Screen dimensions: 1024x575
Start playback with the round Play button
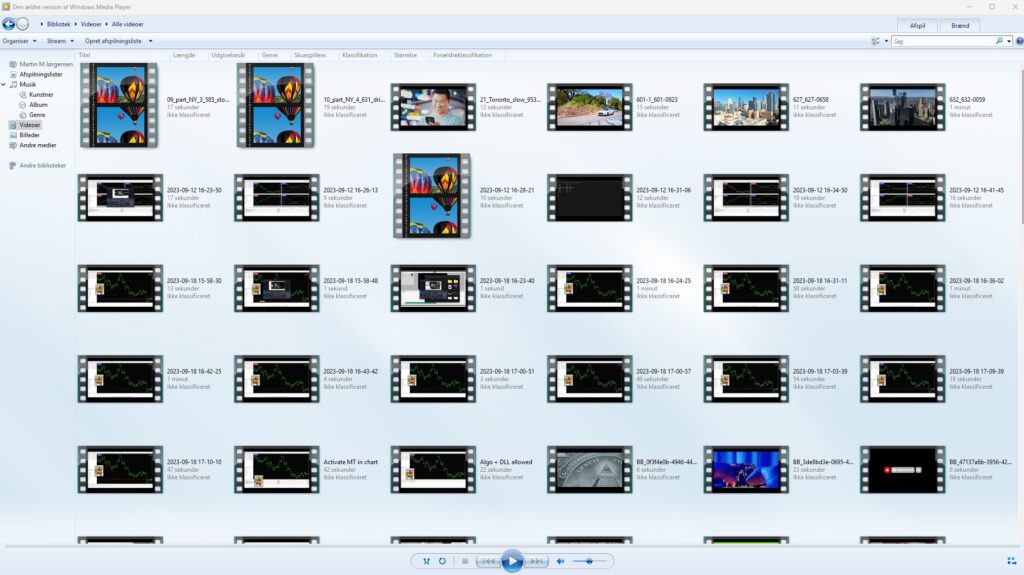513,561
